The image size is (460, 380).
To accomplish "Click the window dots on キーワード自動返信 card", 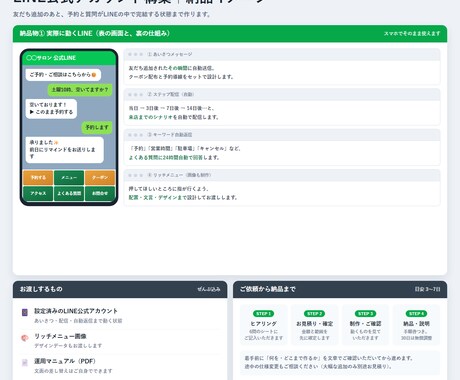I will pyautogui.click(x=135, y=135).
